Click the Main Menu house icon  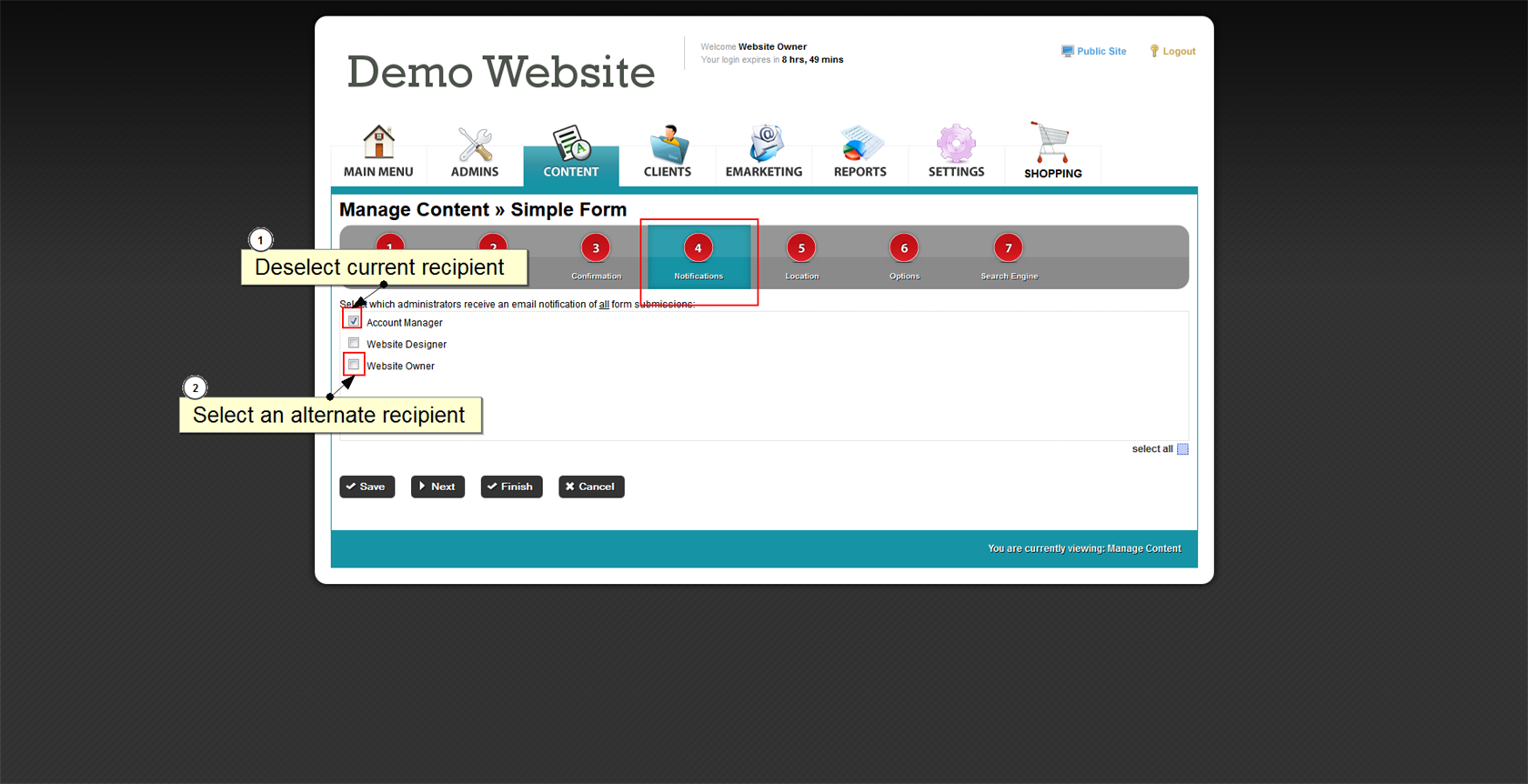pos(378,144)
